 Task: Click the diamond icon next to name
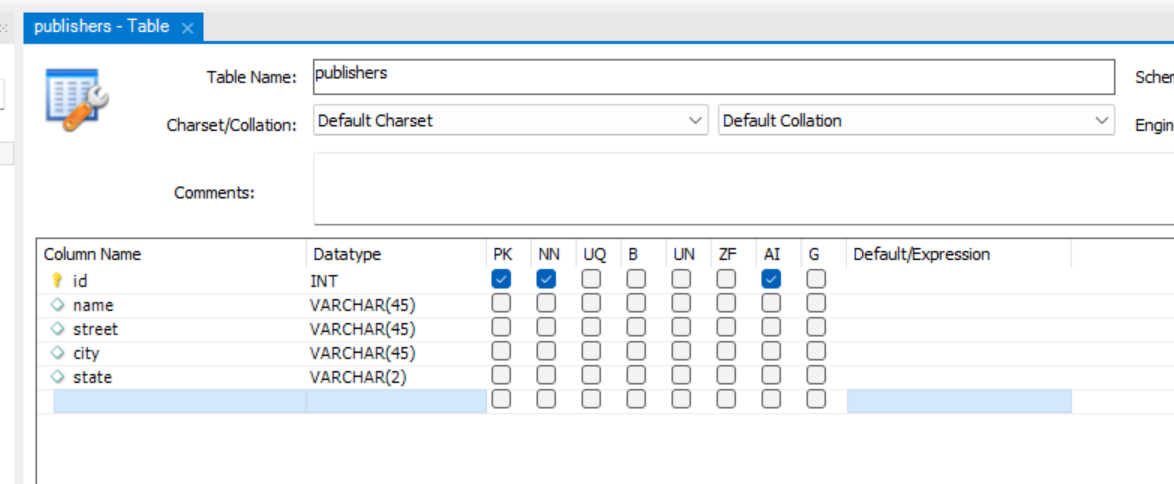pos(57,305)
